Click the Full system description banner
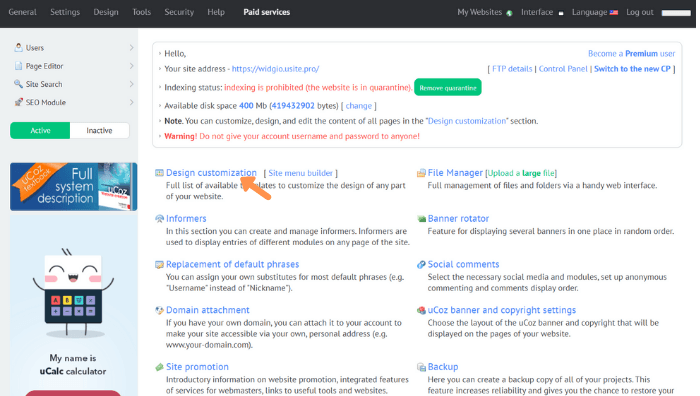 click(74, 187)
